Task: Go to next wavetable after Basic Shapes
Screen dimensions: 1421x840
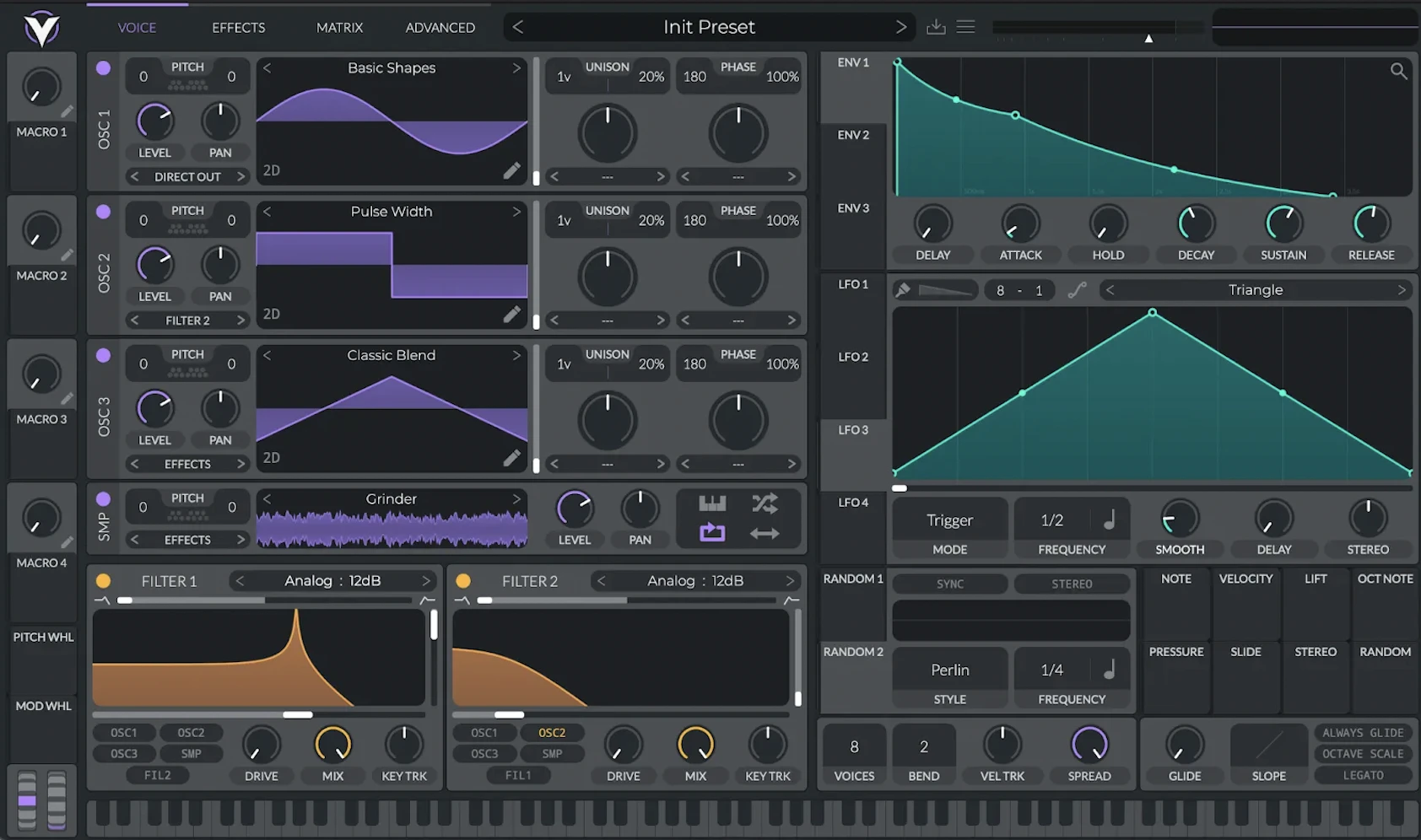Action: (516, 68)
